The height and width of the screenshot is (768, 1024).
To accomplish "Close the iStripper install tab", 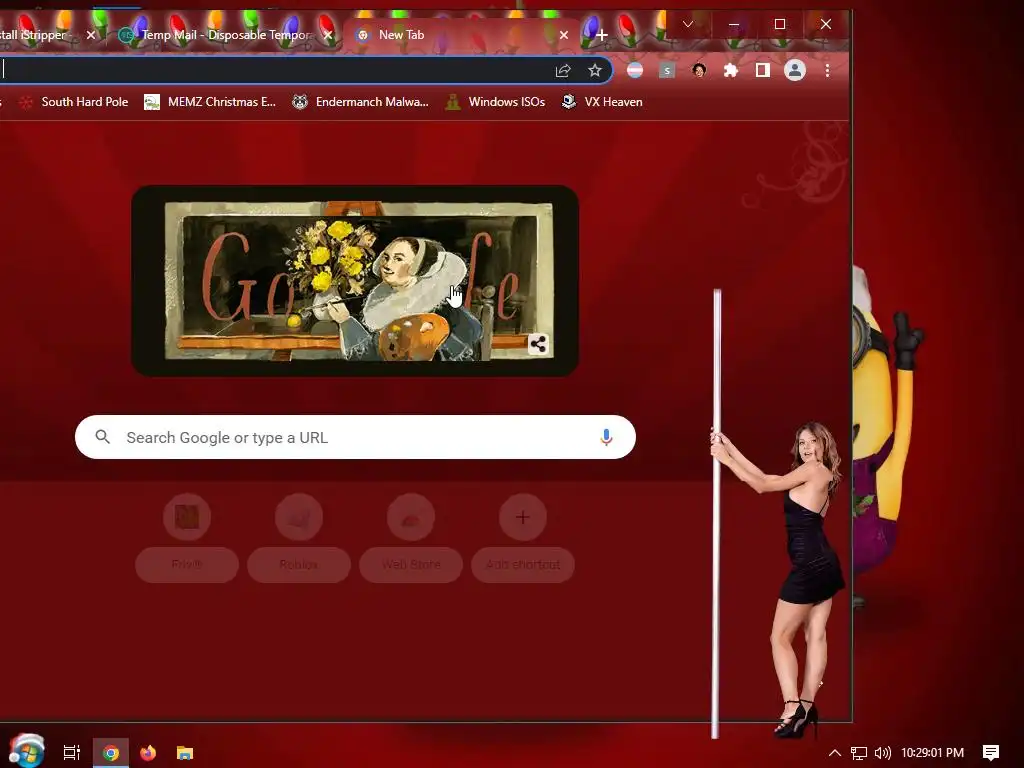I will coord(91,35).
